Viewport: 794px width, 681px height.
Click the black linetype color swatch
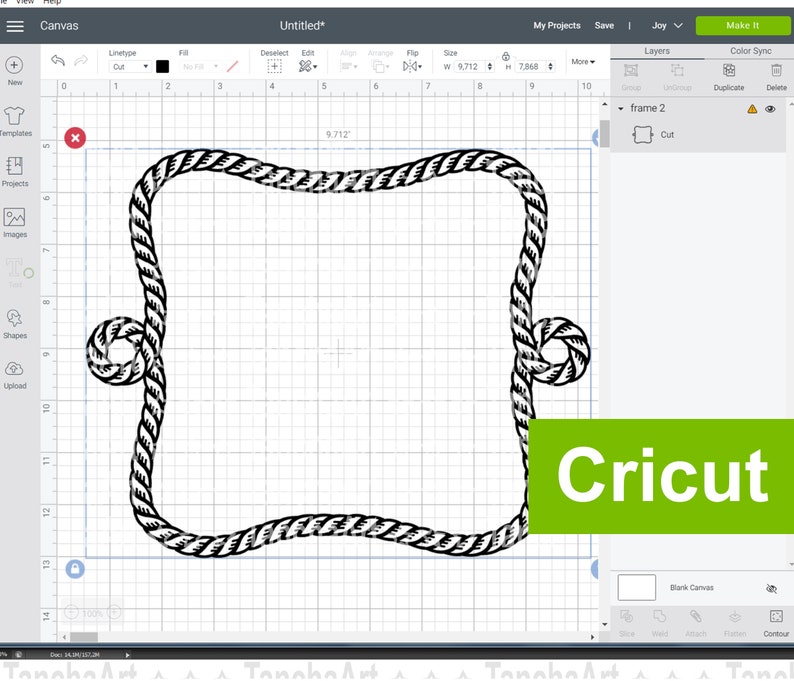[163, 66]
